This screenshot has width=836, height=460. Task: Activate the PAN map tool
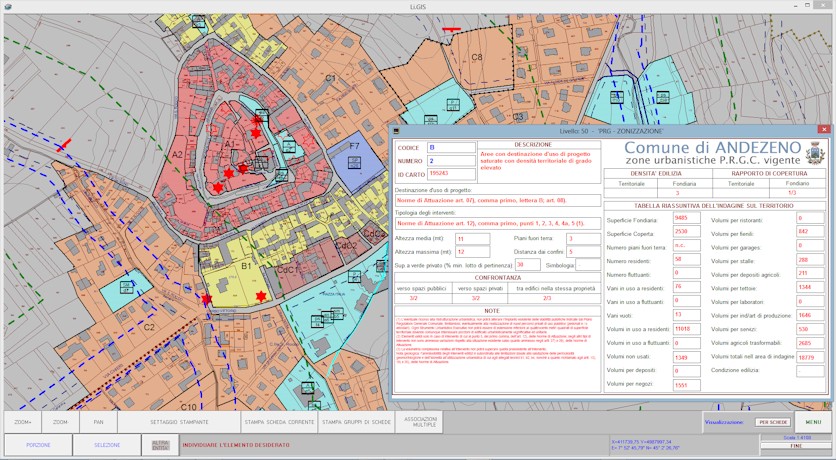pyautogui.click(x=98, y=422)
